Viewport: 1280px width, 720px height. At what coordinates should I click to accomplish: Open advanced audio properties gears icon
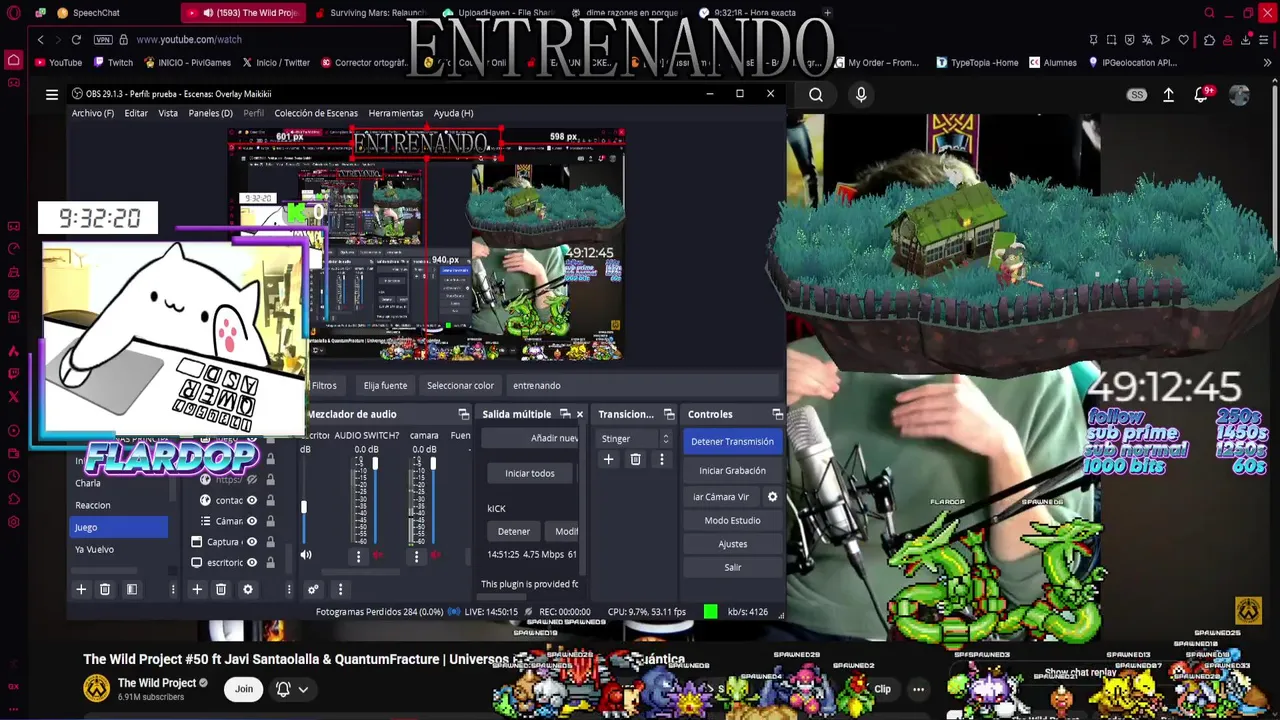point(313,589)
